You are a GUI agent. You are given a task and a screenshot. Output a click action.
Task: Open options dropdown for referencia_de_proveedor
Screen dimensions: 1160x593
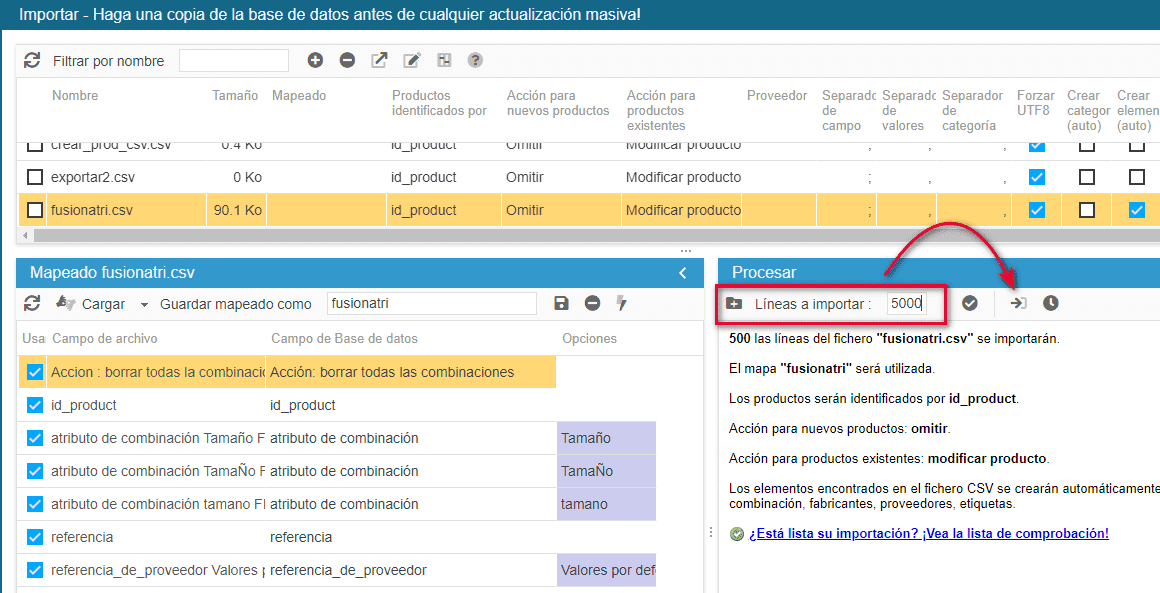tap(605, 570)
